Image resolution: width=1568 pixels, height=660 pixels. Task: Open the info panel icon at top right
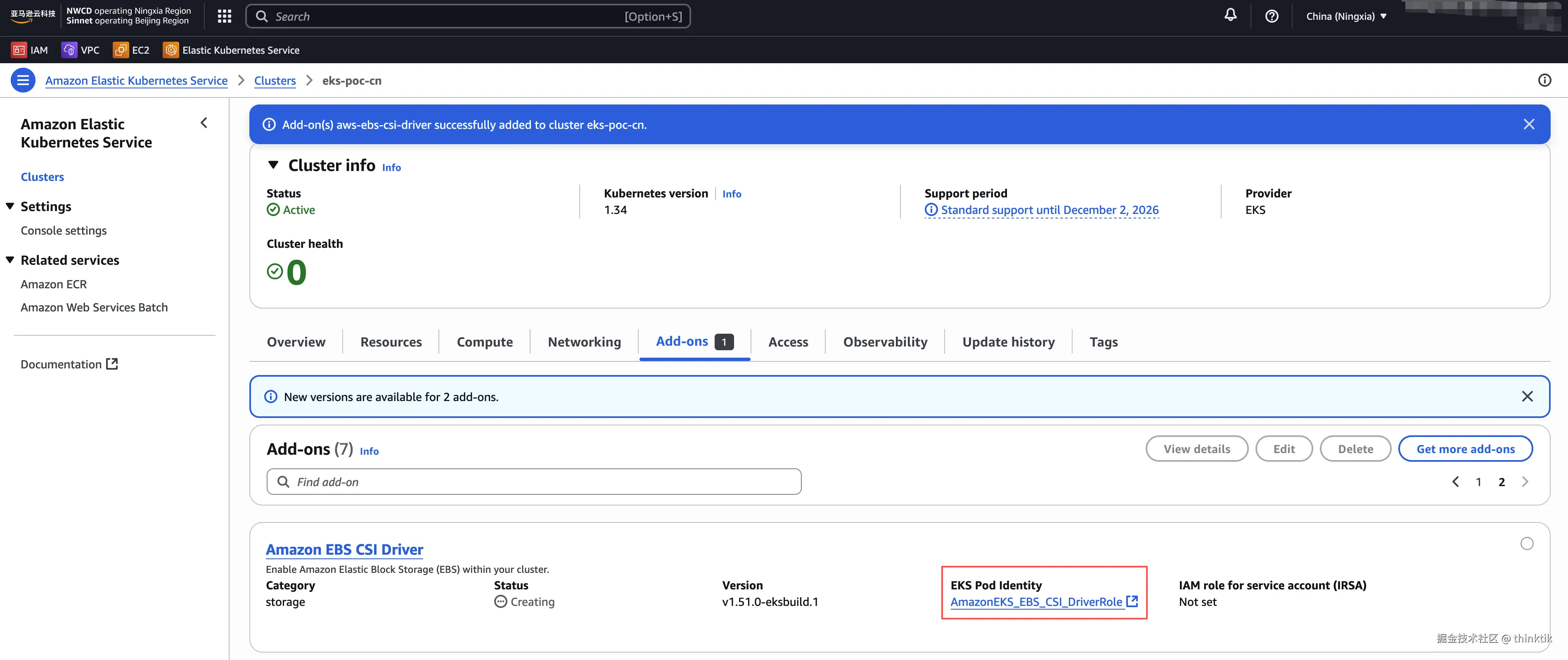[x=1544, y=81]
